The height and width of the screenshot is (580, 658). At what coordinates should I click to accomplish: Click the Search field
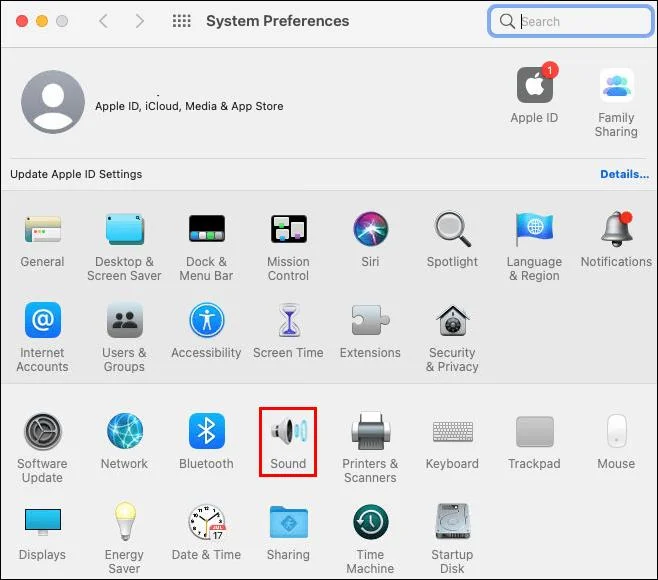[x=570, y=21]
